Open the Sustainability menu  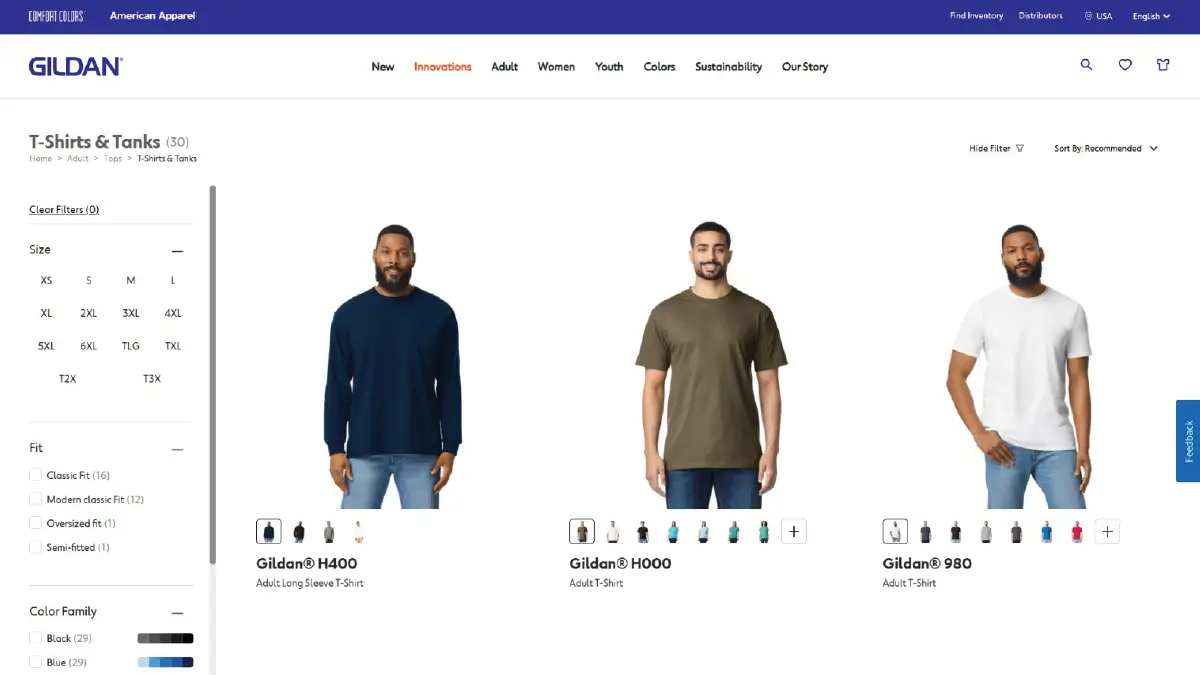click(728, 67)
